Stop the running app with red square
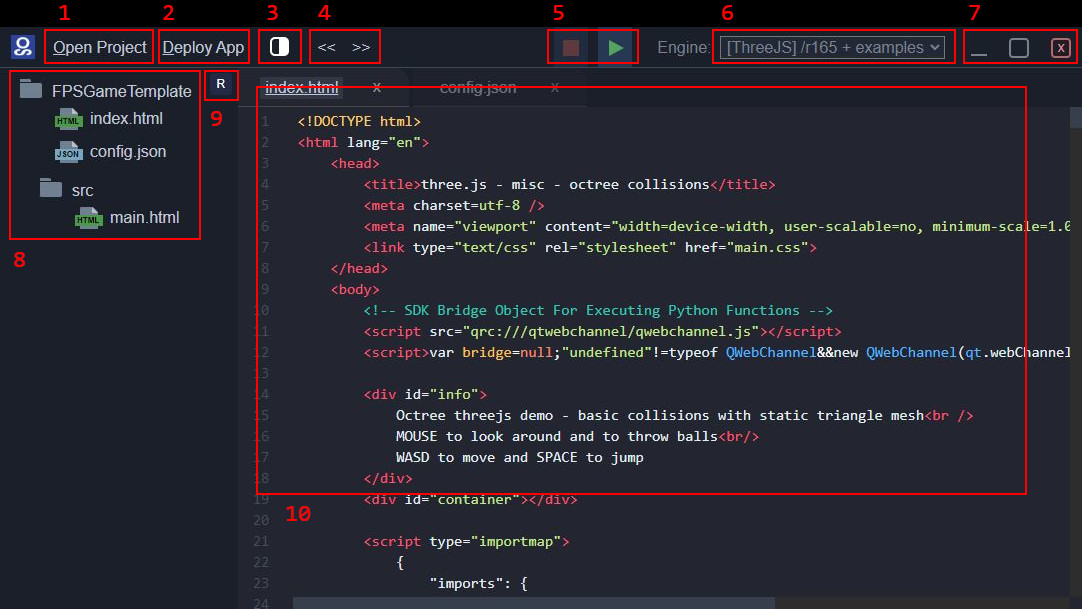The height and width of the screenshot is (609, 1082). click(x=571, y=48)
